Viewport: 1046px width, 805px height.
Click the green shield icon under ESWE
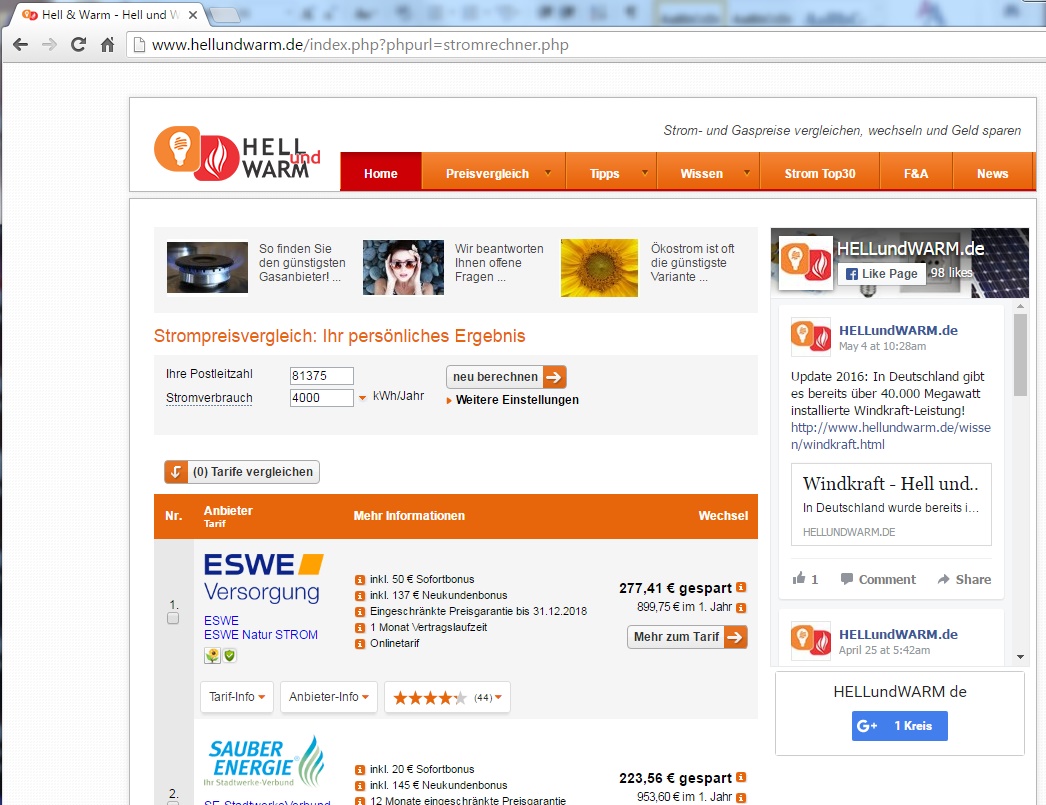(x=229, y=656)
